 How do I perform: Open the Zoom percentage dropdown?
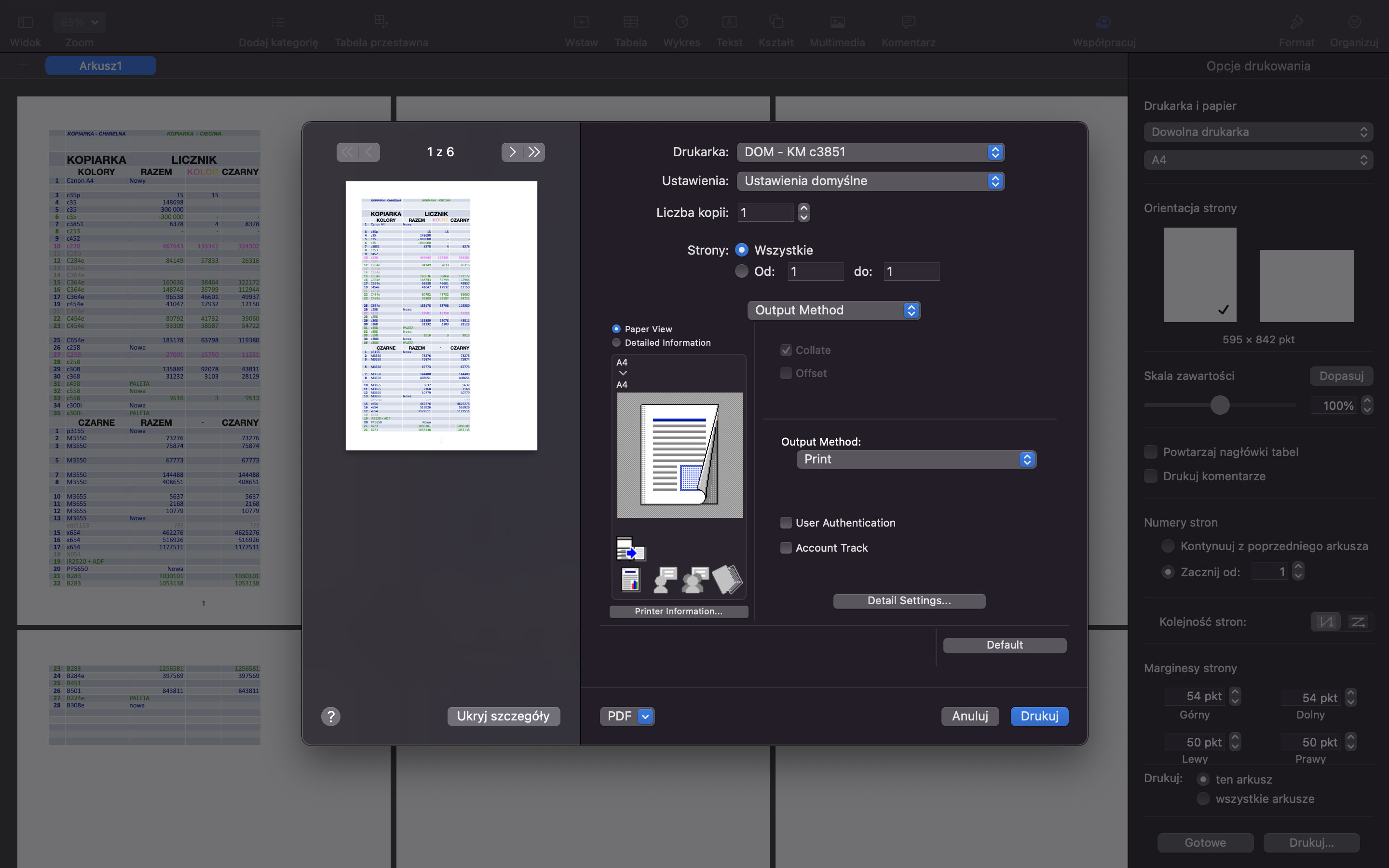coord(79,22)
